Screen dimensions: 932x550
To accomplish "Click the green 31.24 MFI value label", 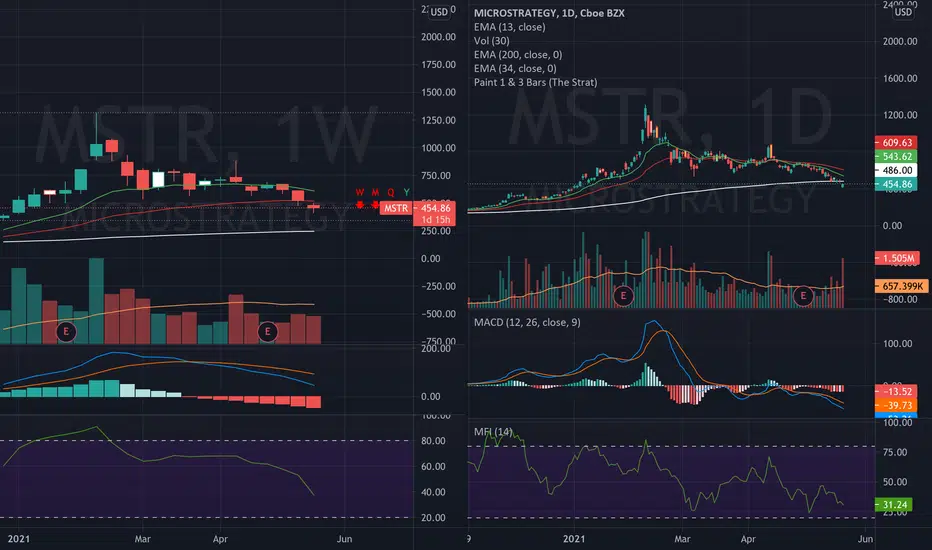I will coord(894,505).
